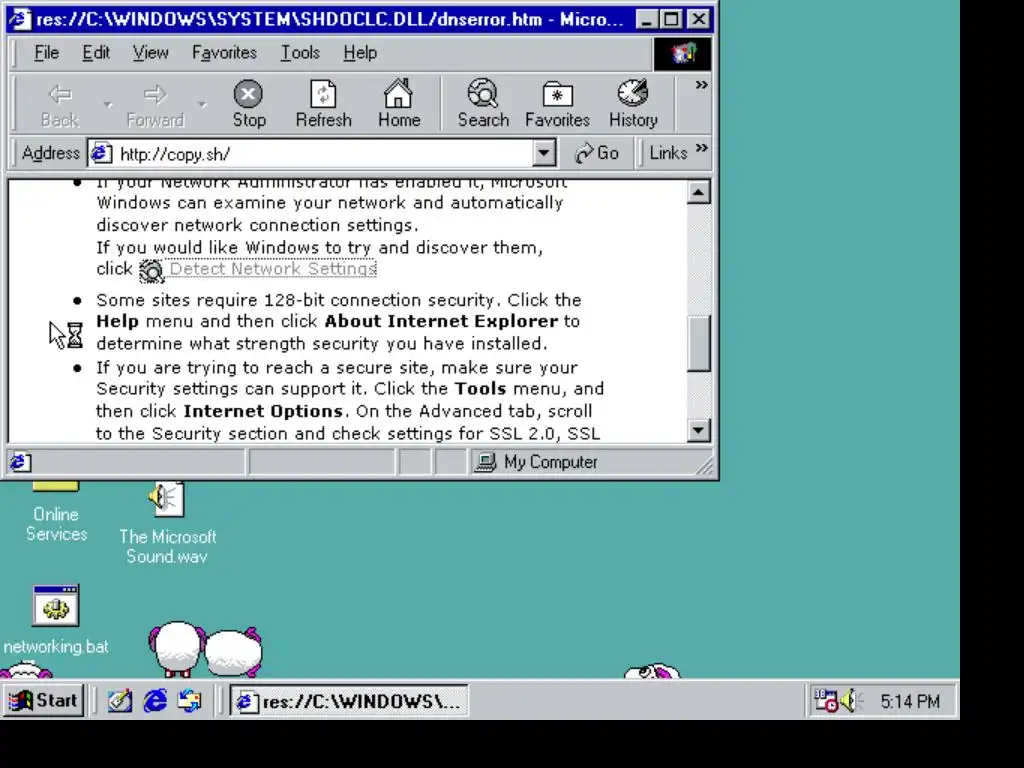Open the Help menu
1024x768 pixels.
(x=360, y=53)
